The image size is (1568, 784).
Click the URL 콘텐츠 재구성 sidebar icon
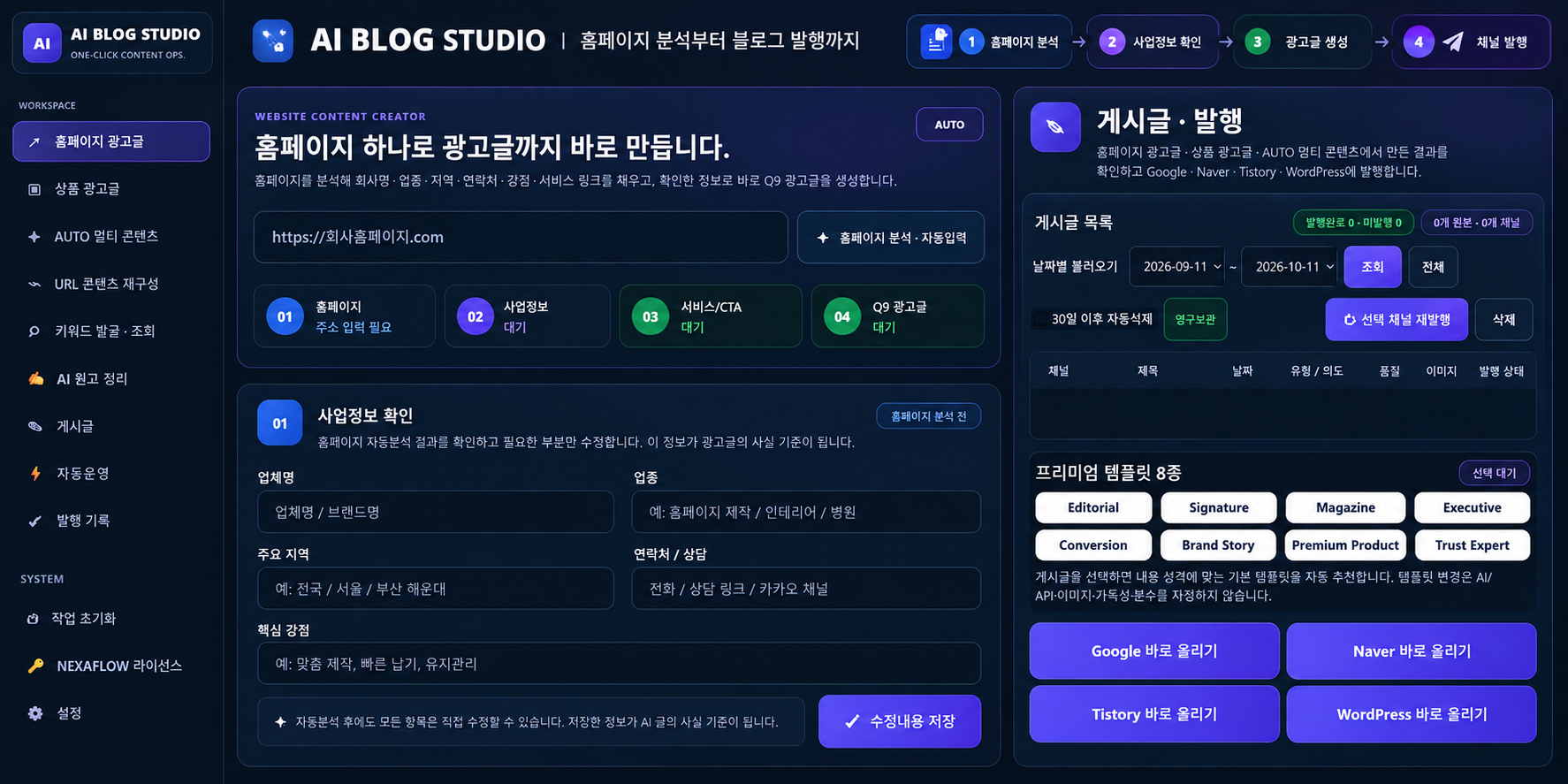tap(34, 284)
